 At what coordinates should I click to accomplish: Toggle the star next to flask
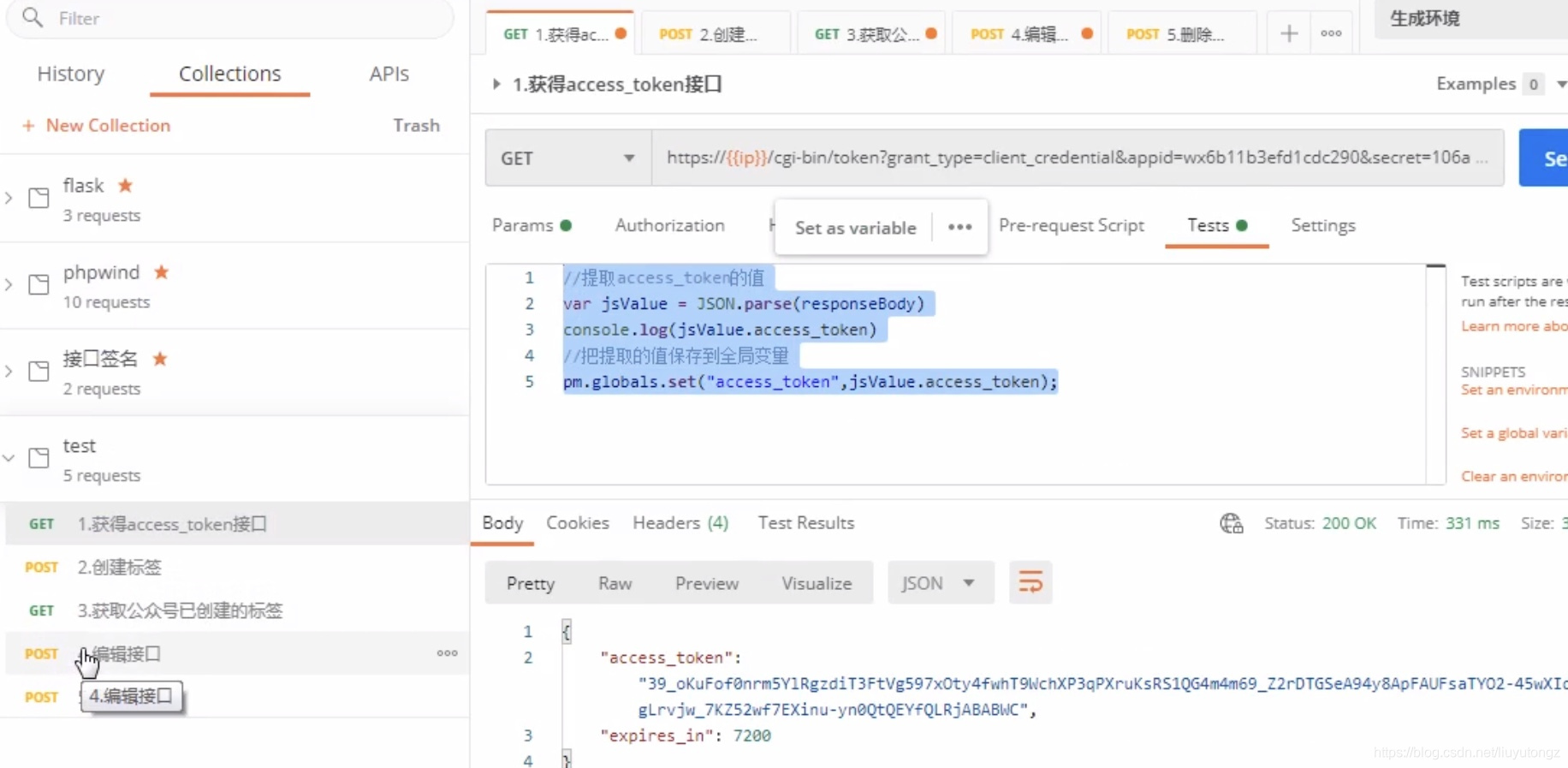[126, 185]
